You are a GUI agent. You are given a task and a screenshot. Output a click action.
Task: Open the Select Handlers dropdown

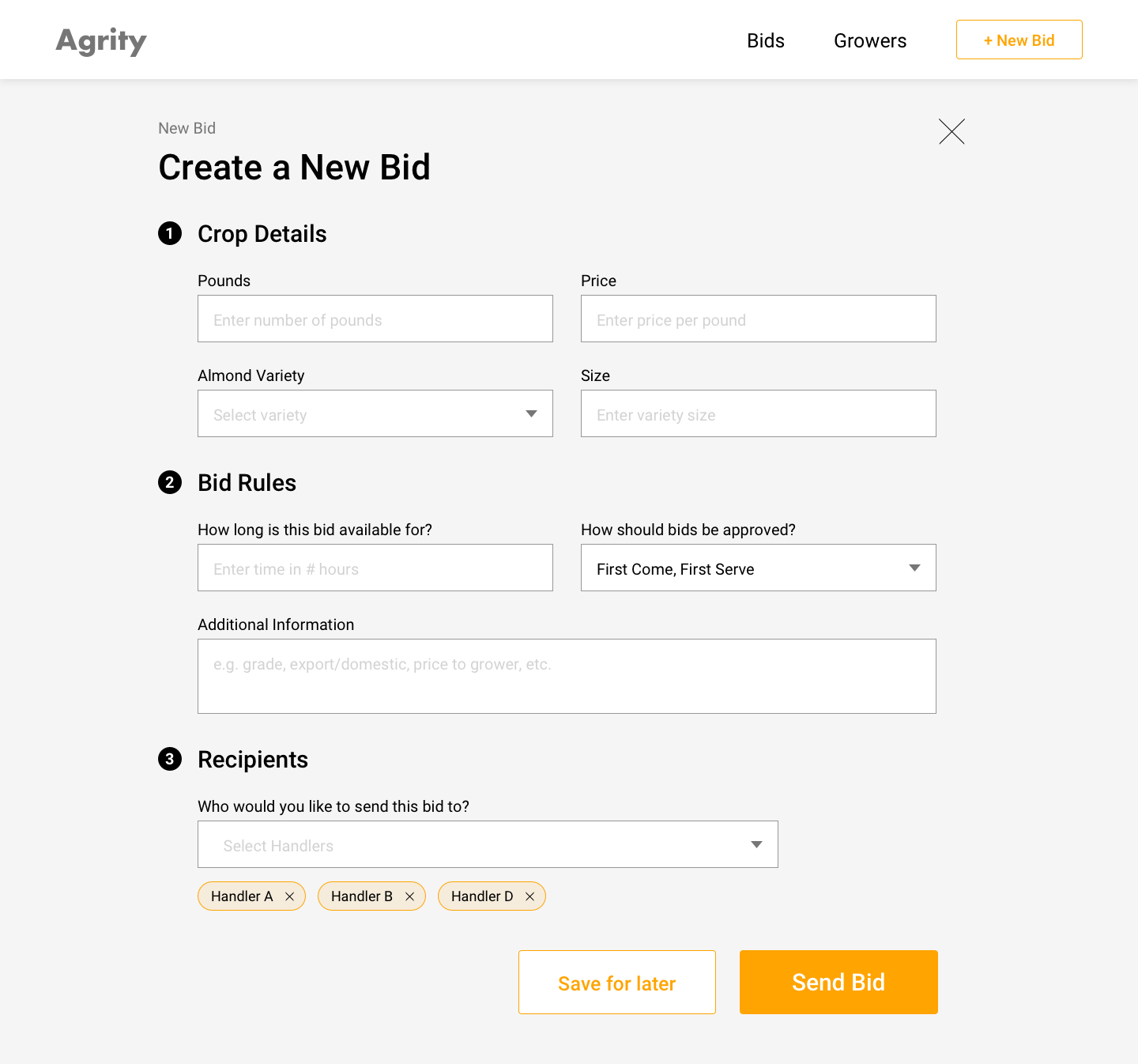[x=488, y=844]
